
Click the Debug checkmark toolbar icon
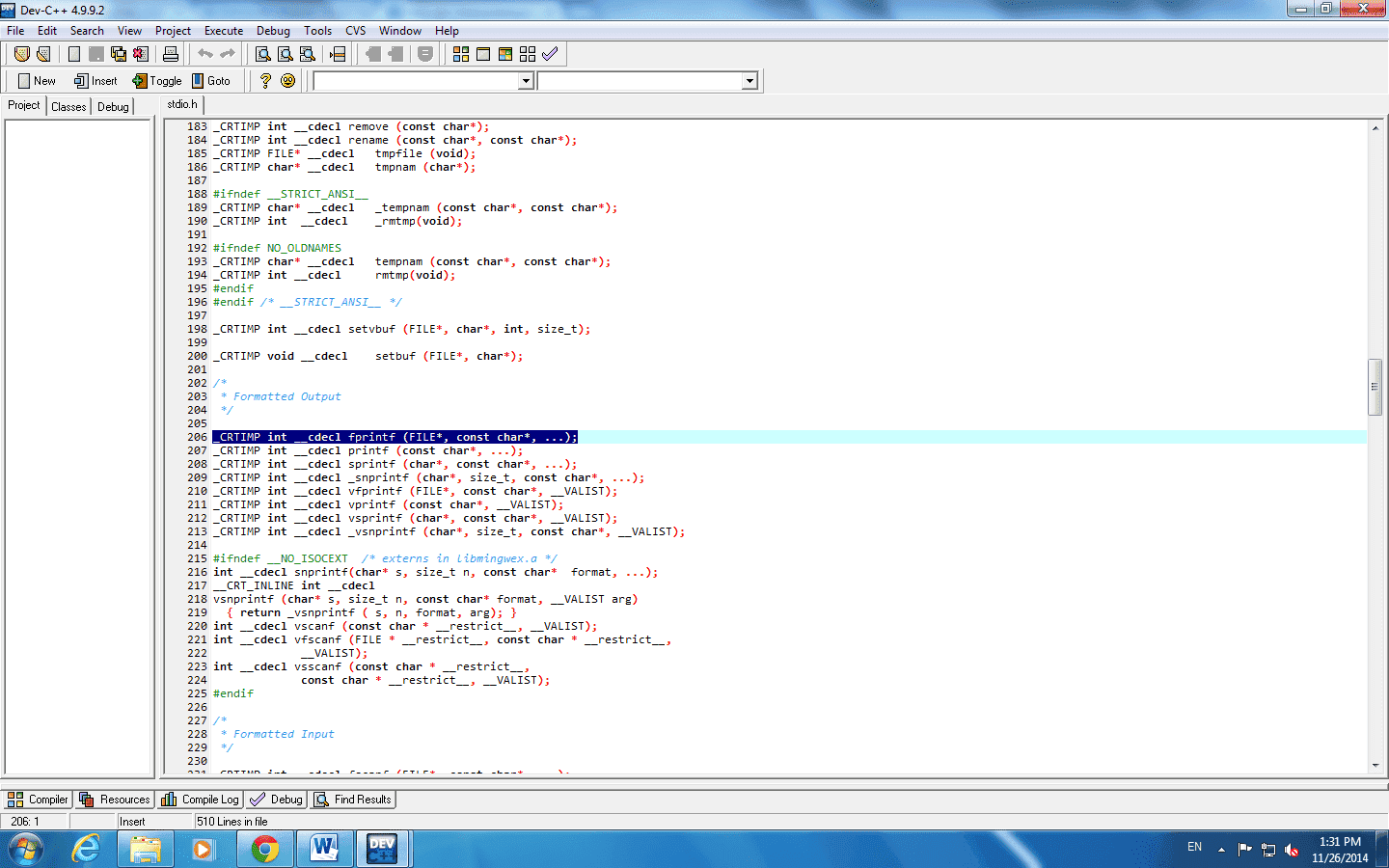pyautogui.click(x=550, y=54)
